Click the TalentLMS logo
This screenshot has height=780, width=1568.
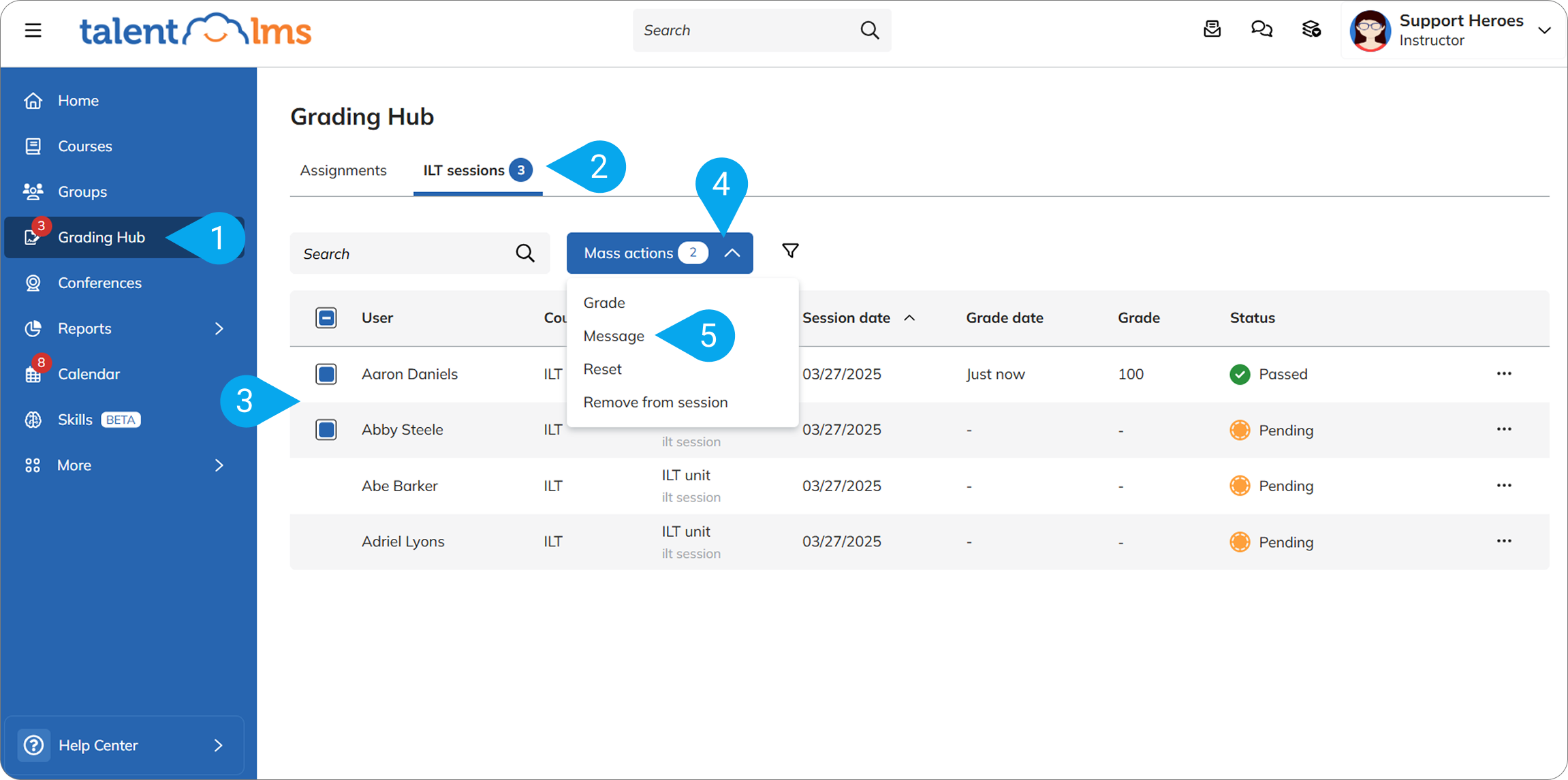(x=195, y=30)
